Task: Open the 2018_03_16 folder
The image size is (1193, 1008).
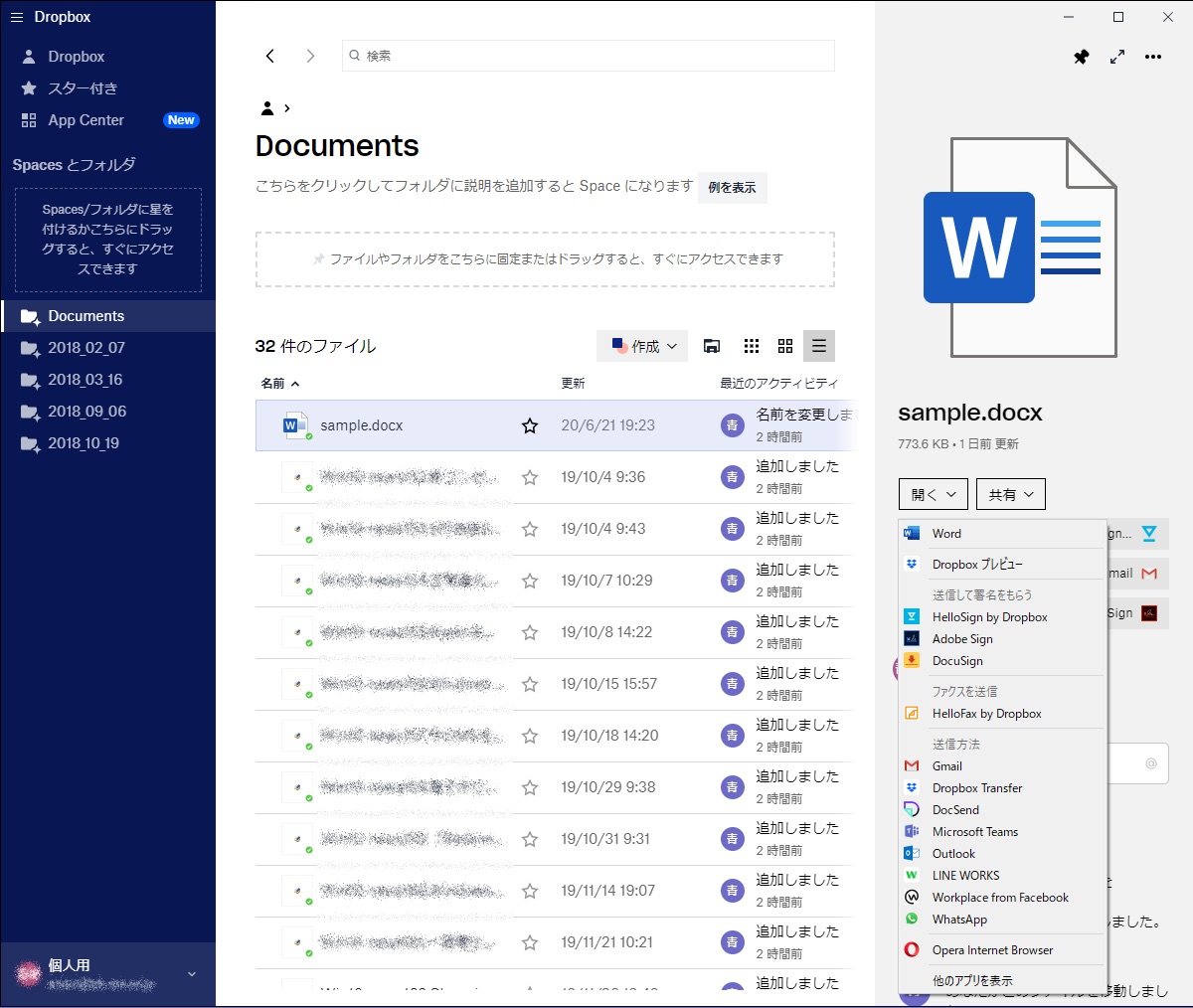Action: pyautogui.click(x=107, y=380)
